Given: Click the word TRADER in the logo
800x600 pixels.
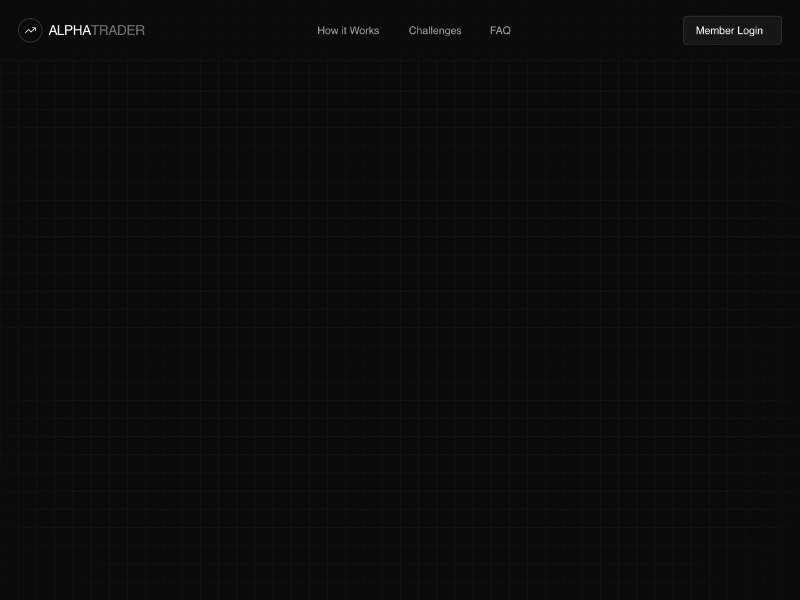Looking at the screenshot, I should pos(118,30).
